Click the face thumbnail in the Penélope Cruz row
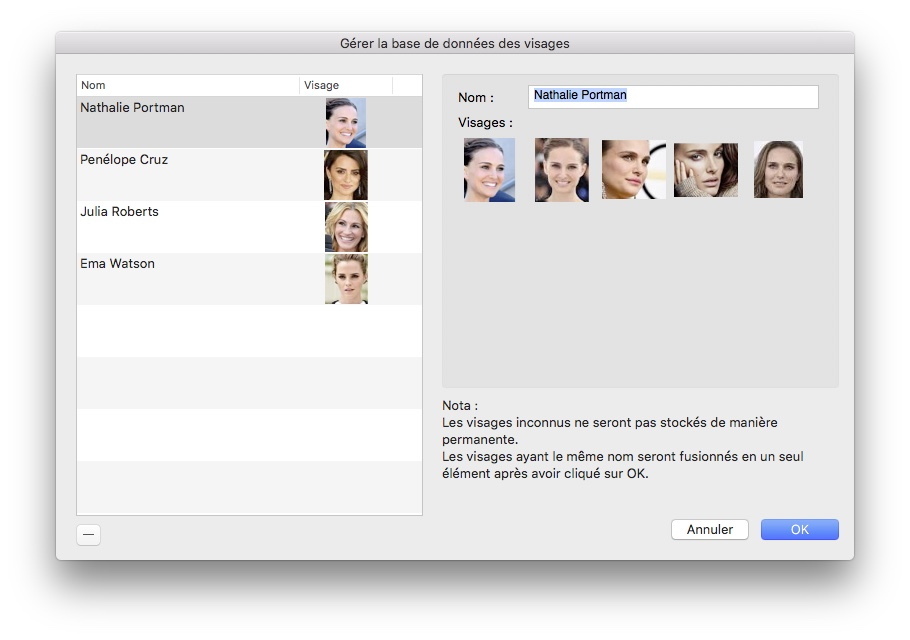910x640 pixels. point(345,175)
